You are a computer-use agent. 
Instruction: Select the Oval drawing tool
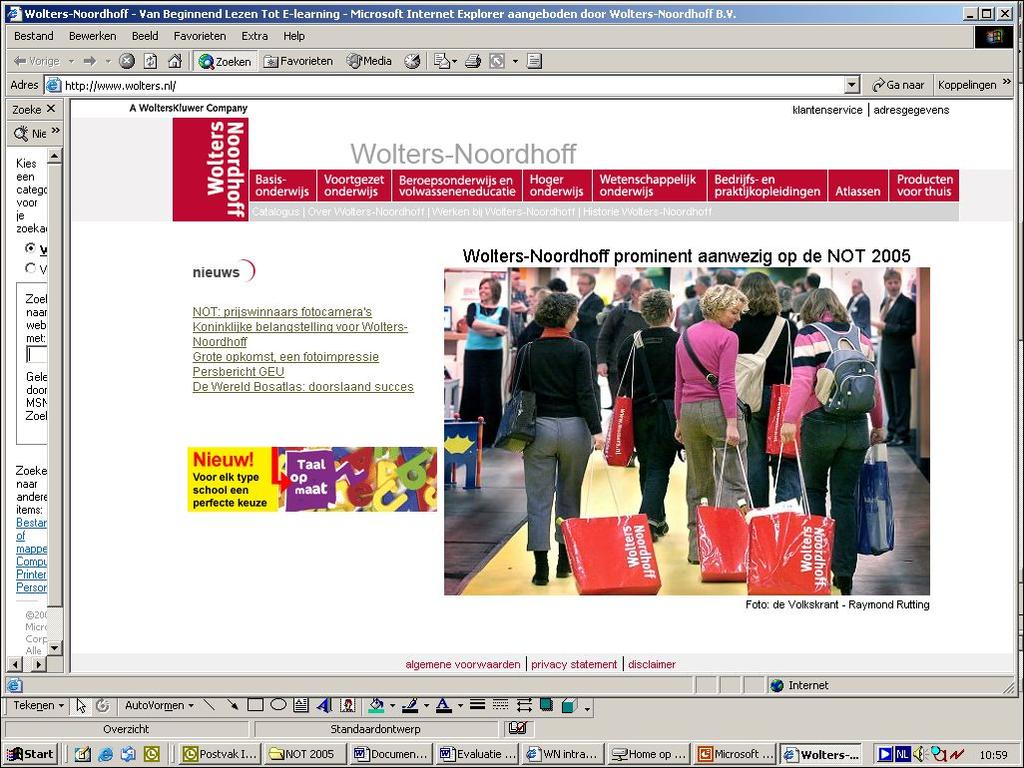pyautogui.click(x=278, y=705)
